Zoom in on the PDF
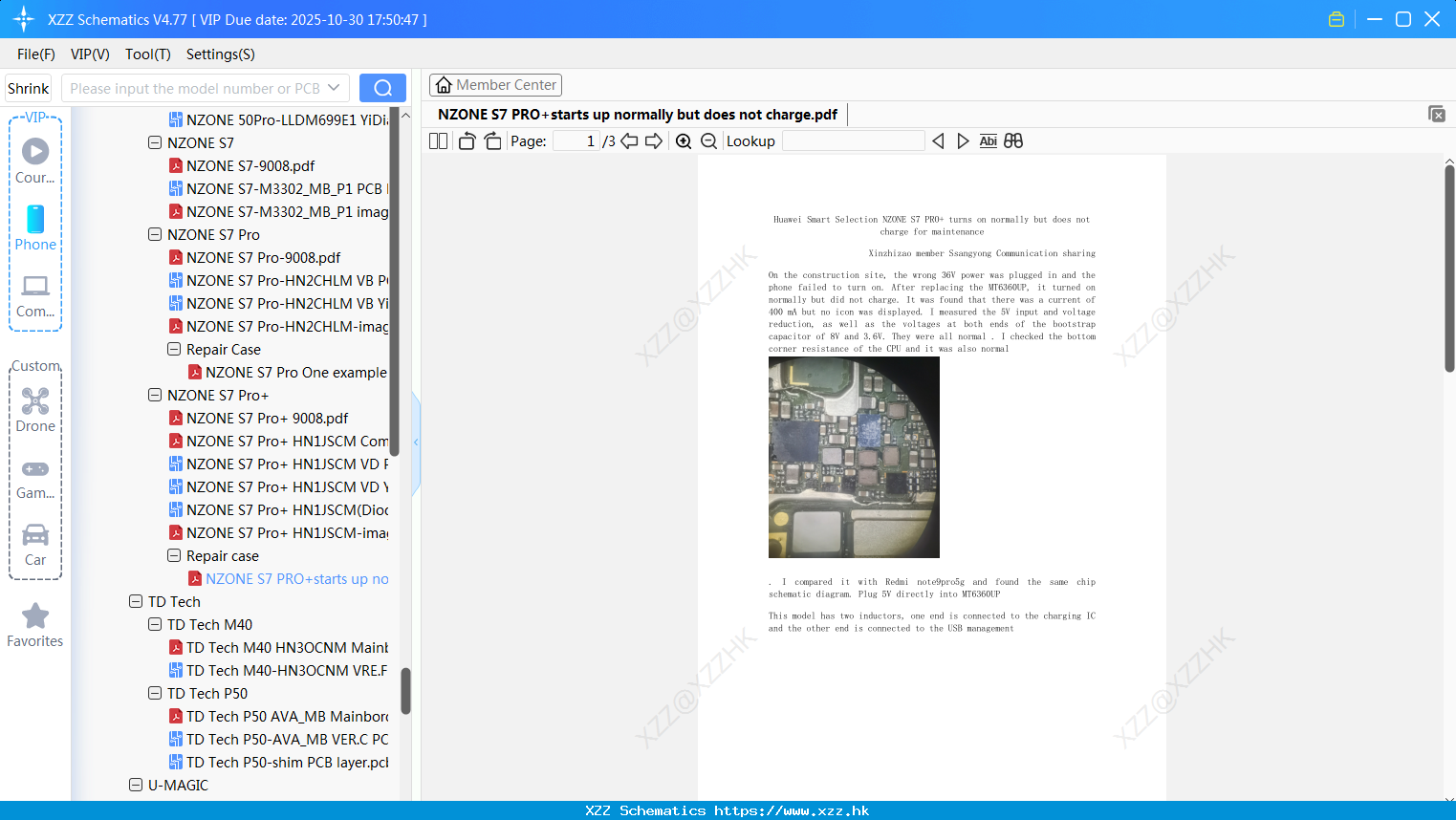Image resolution: width=1456 pixels, height=820 pixels. coord(684,140)
